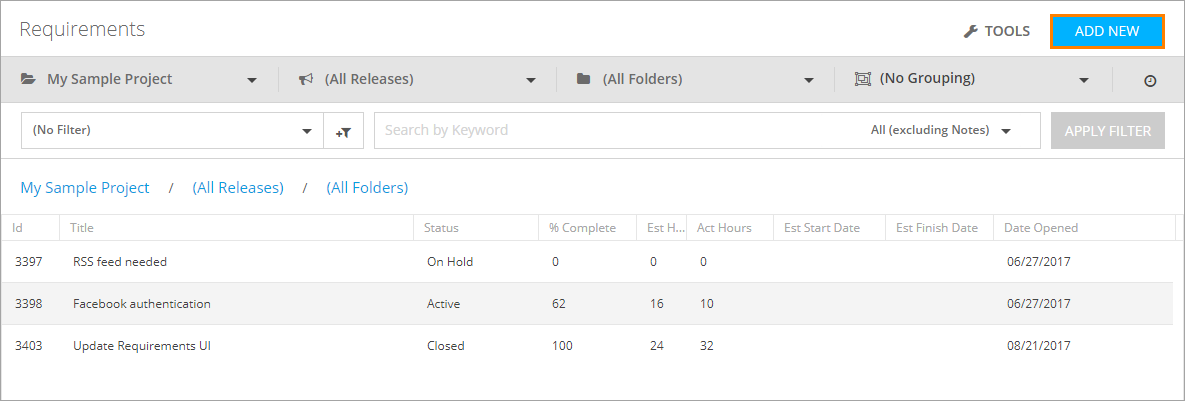Click the add filter funnel icon
Viewport: 1185px width, 401px height.
[x=343, y=131]
